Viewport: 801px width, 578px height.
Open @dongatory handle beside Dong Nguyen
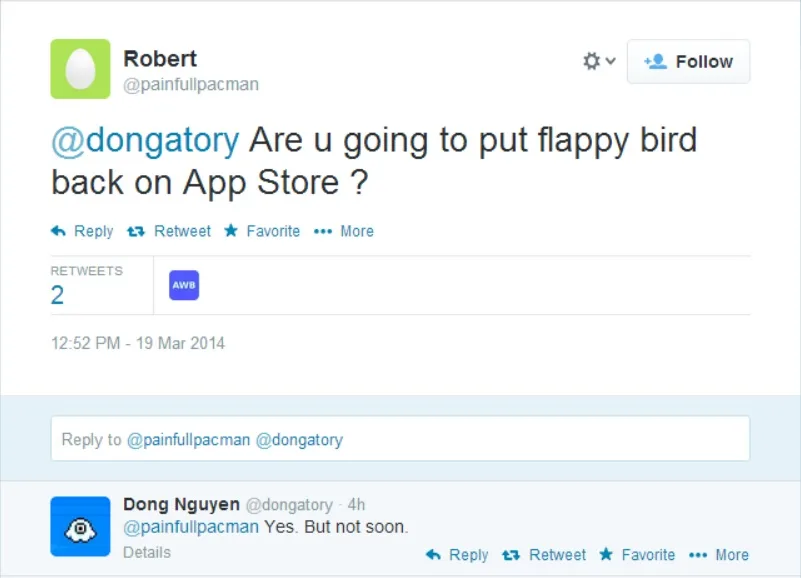(x=289, y=505)
